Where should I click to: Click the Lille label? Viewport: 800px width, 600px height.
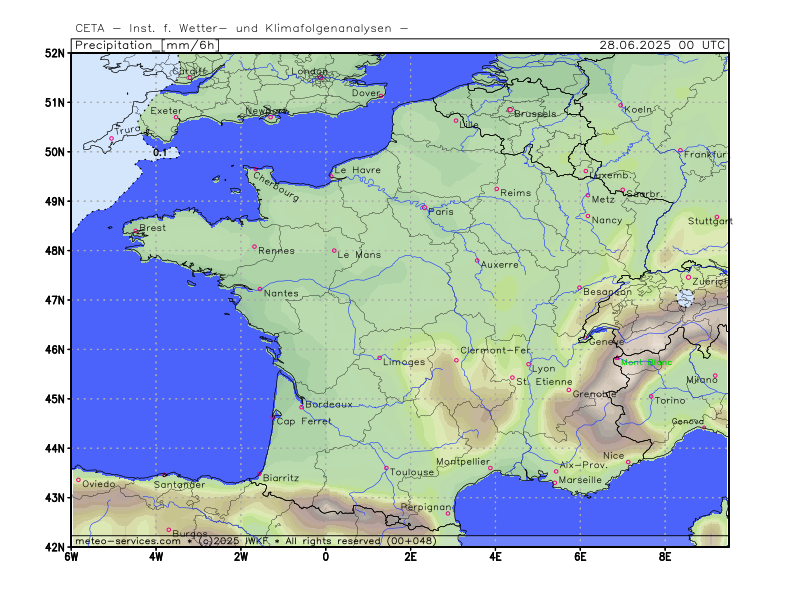pos(469,124)
